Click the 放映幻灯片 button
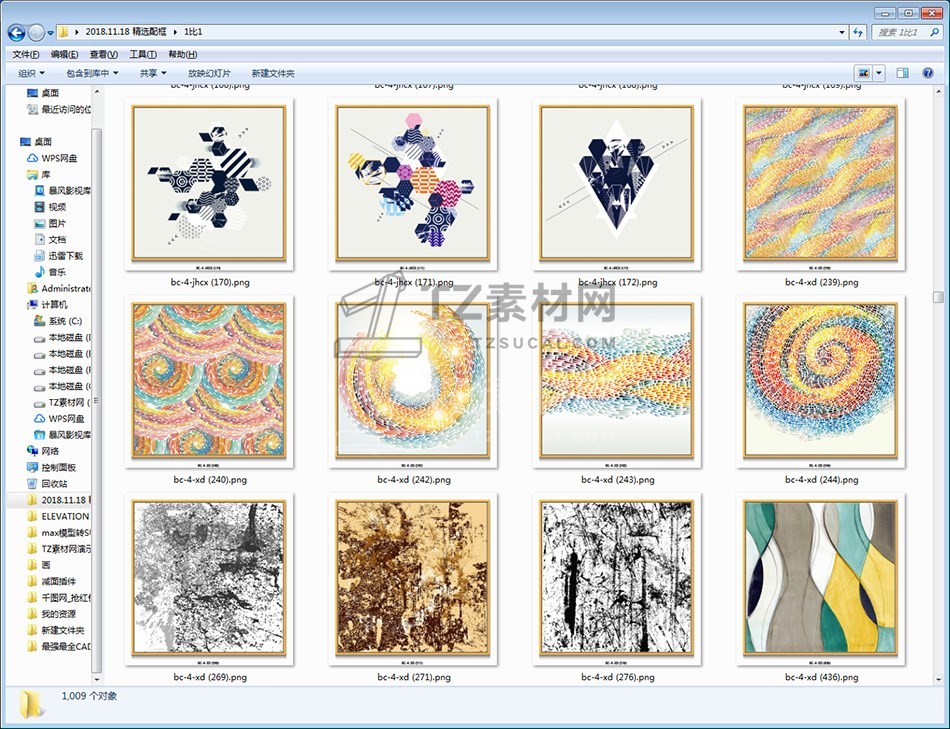The height and width of the screenshot is (729, 950). point(209,73)
